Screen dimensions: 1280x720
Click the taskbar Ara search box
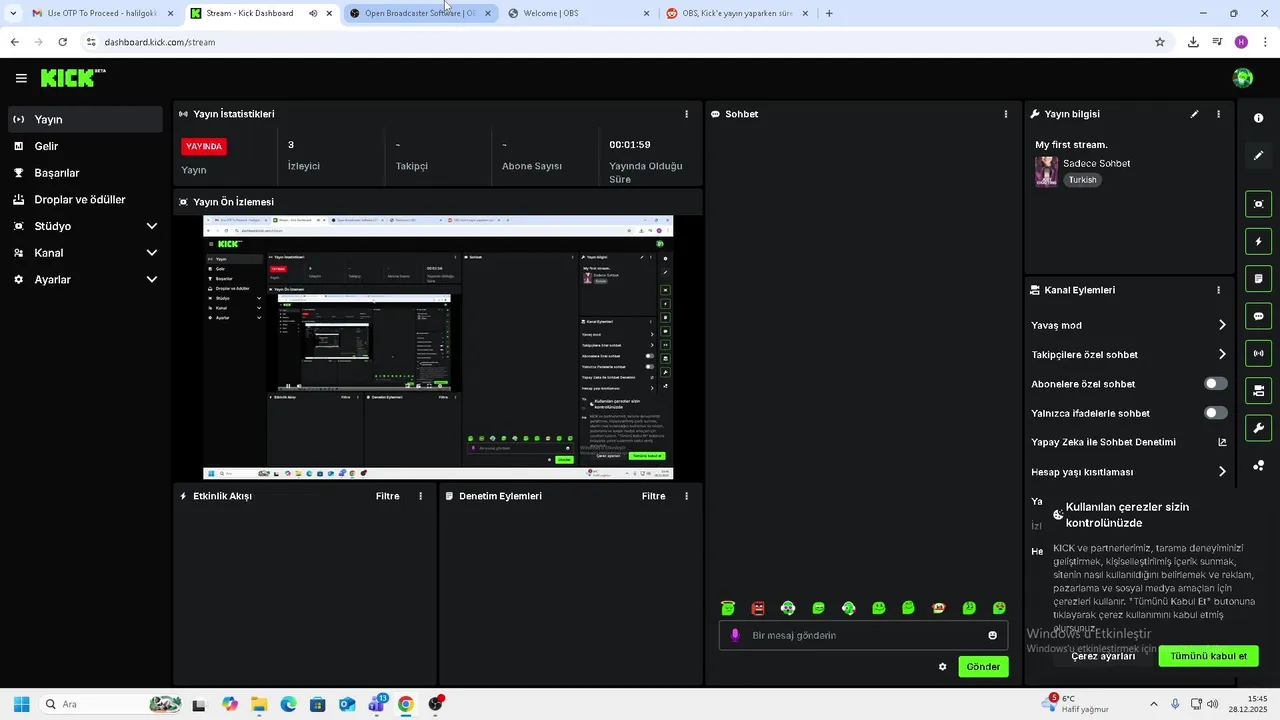click(x=110, y=704)
